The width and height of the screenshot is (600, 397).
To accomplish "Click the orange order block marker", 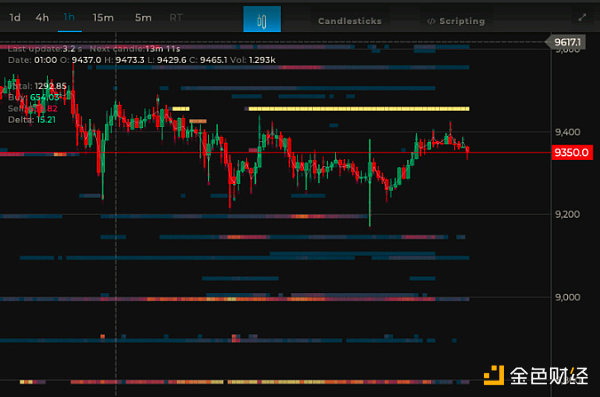I will (198, 121).
